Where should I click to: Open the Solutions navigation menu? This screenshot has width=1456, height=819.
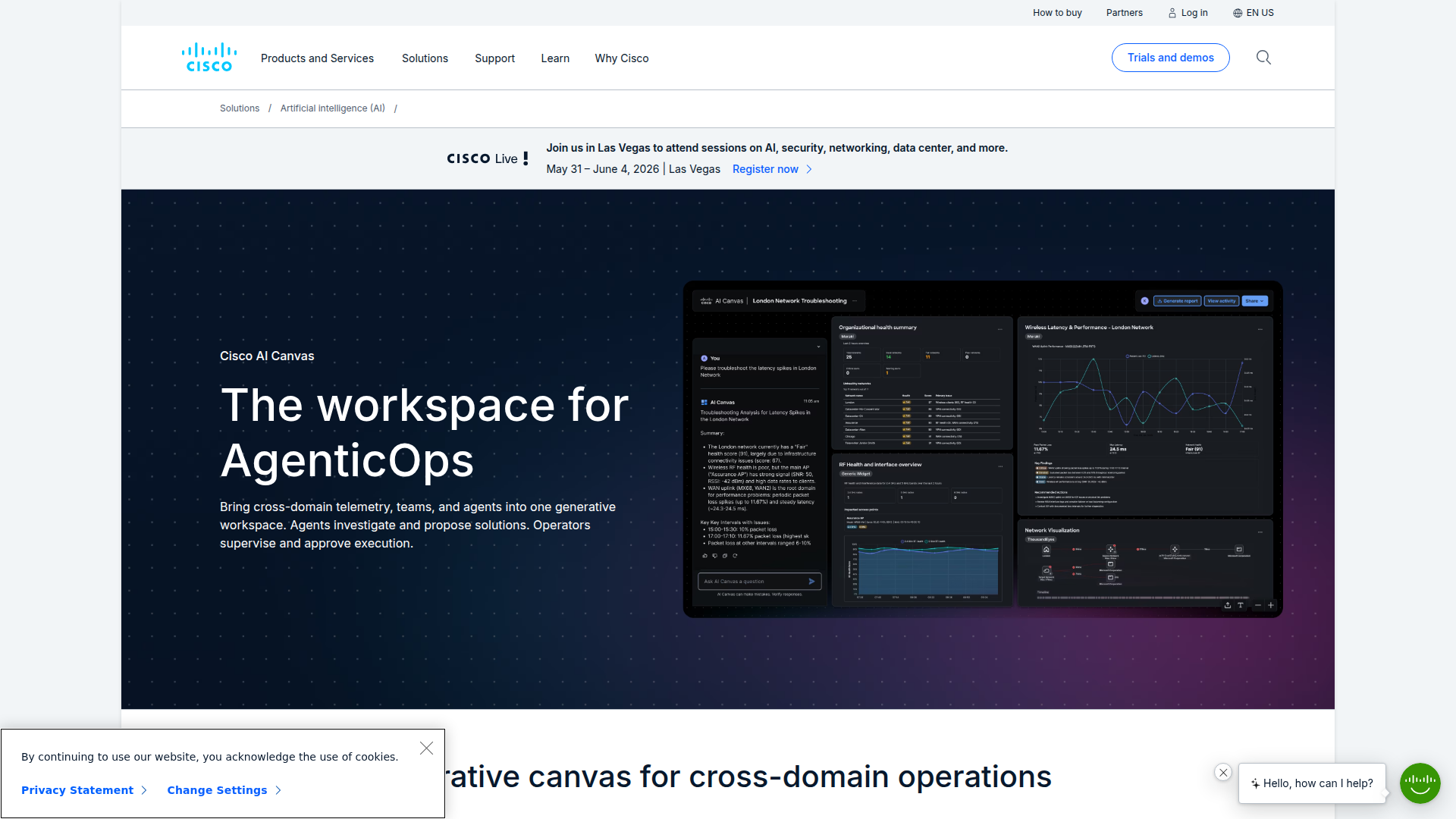425,58
